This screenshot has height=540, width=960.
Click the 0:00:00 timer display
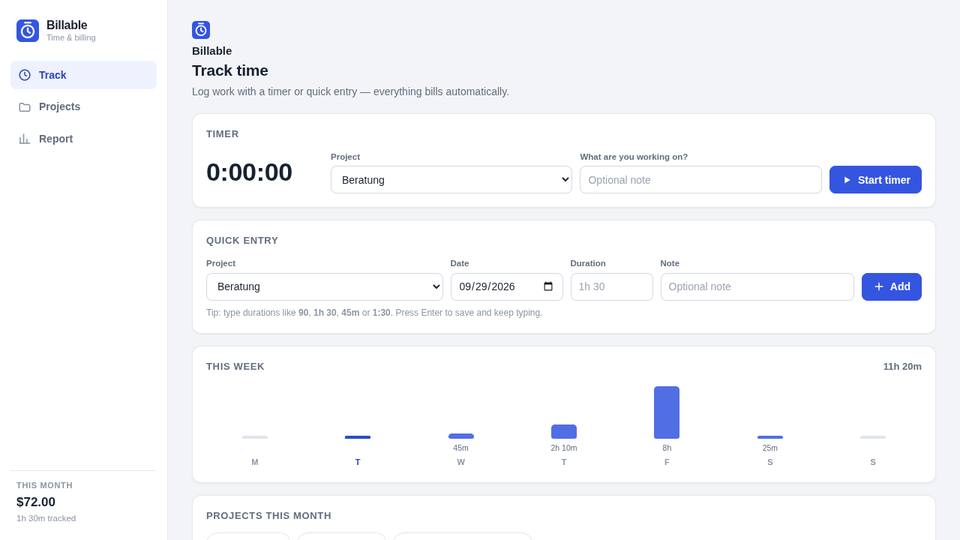tap(249, 173)
